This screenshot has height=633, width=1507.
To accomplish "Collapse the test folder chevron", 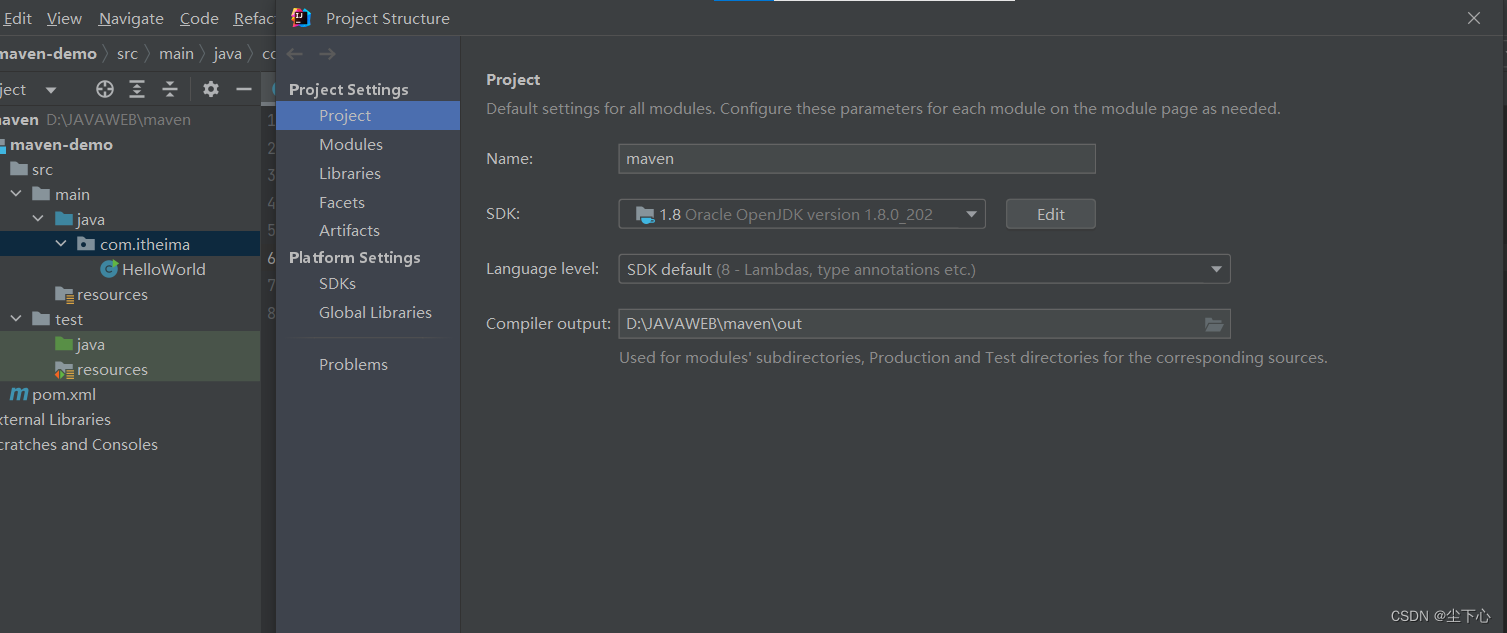I will click(x=16, y=319).
